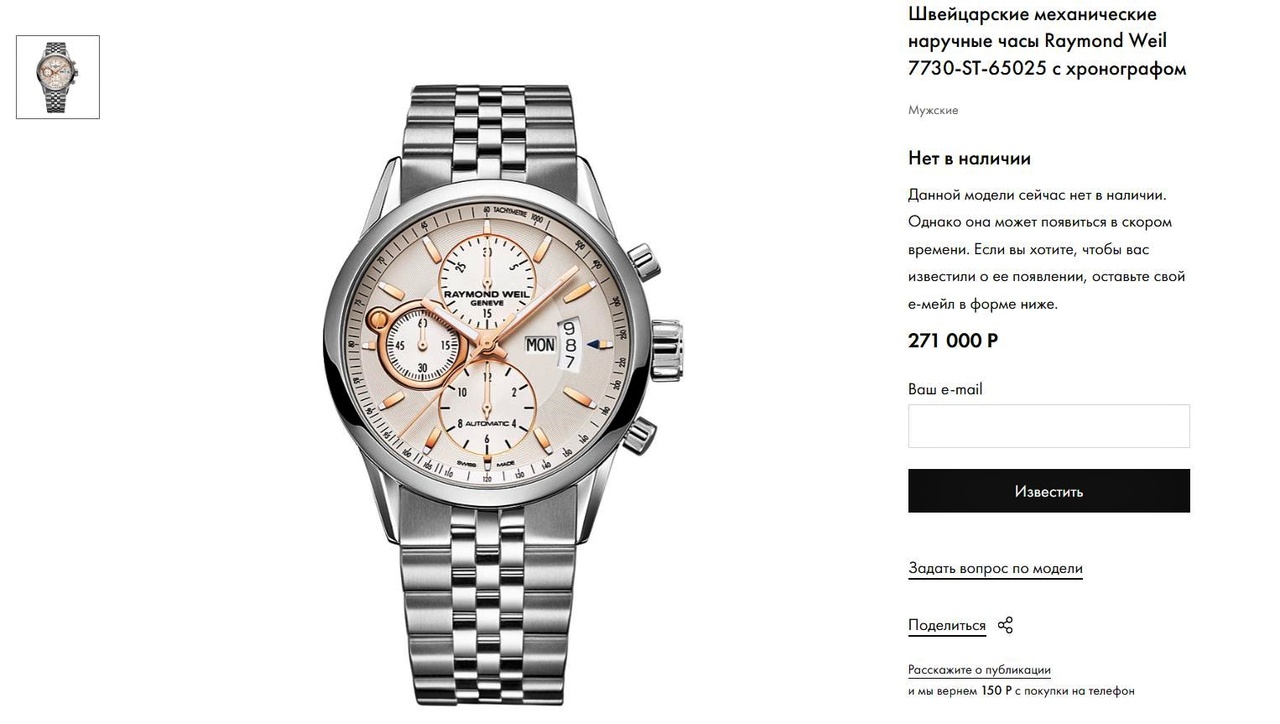Viewport: 1280px width, 724px height.
Task: Click the lower chronograph pusher on watch
Action: pos(640,436)
